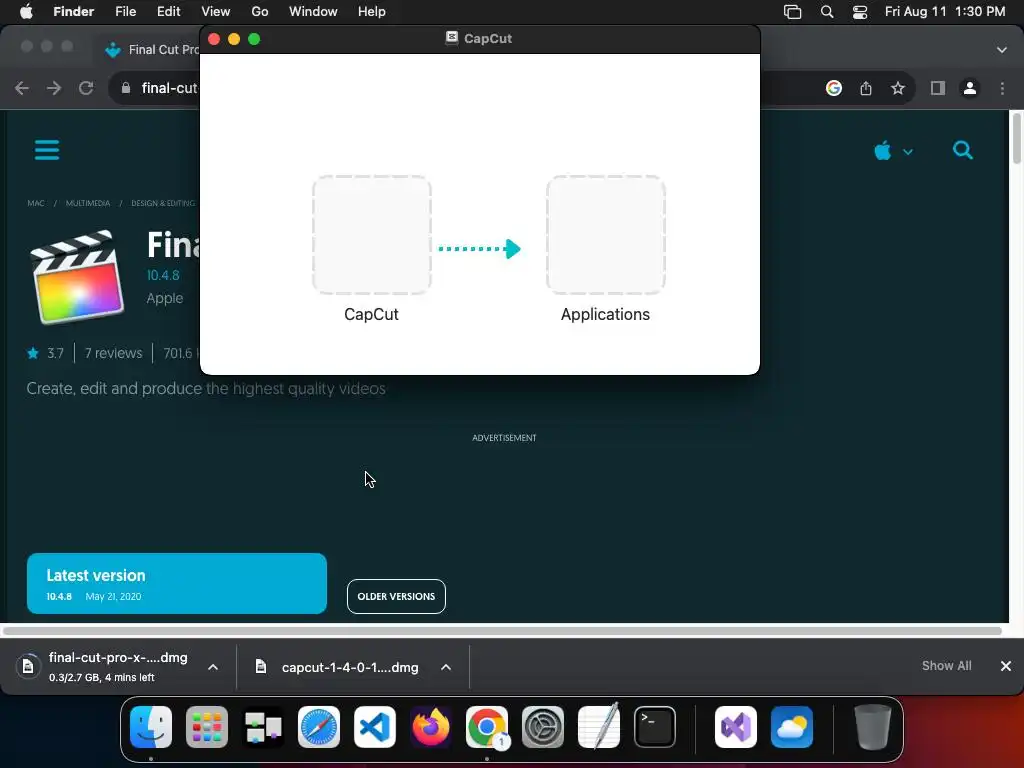The image size is (1024, 768).
Task: Open the Trash in the Dock
Action: tap(872, 727)
